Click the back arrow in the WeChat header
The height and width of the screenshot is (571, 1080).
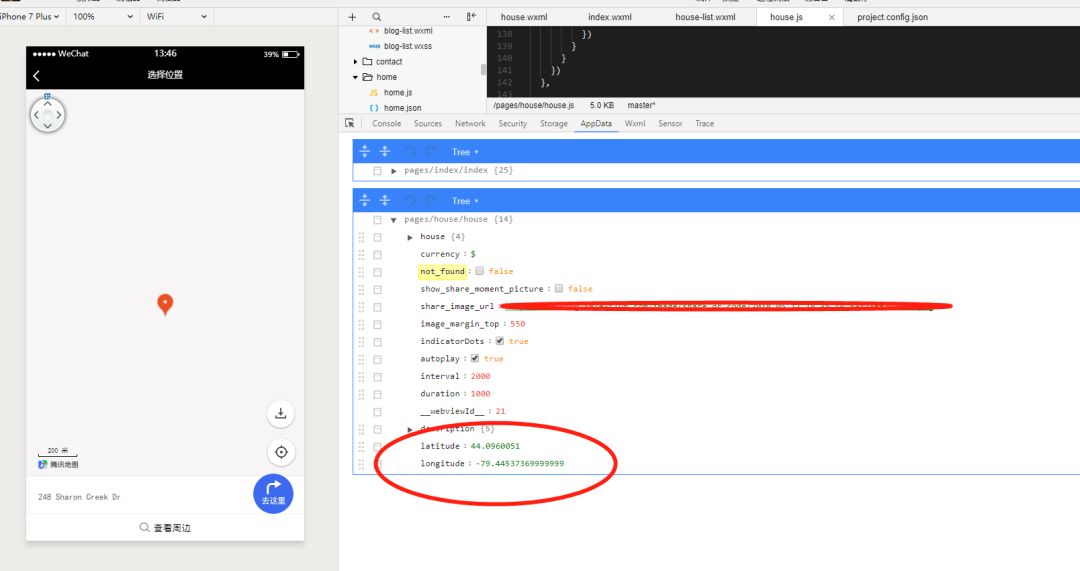pyautogui.click(x=37, y=76)
